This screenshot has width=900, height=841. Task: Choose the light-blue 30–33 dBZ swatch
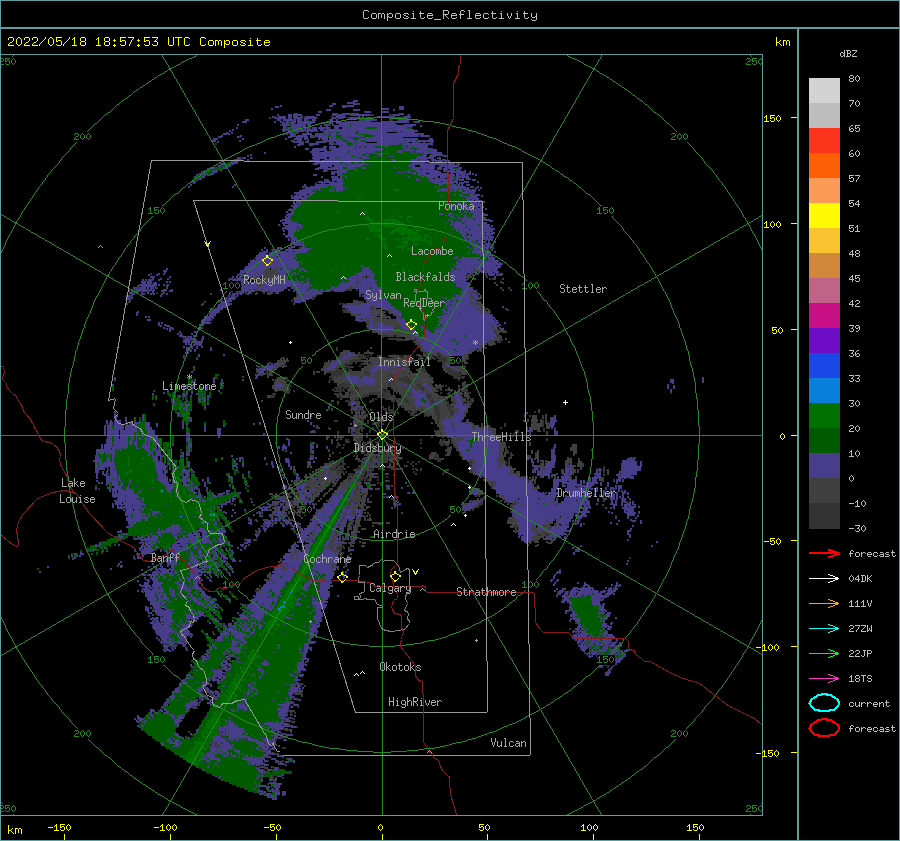824,391
